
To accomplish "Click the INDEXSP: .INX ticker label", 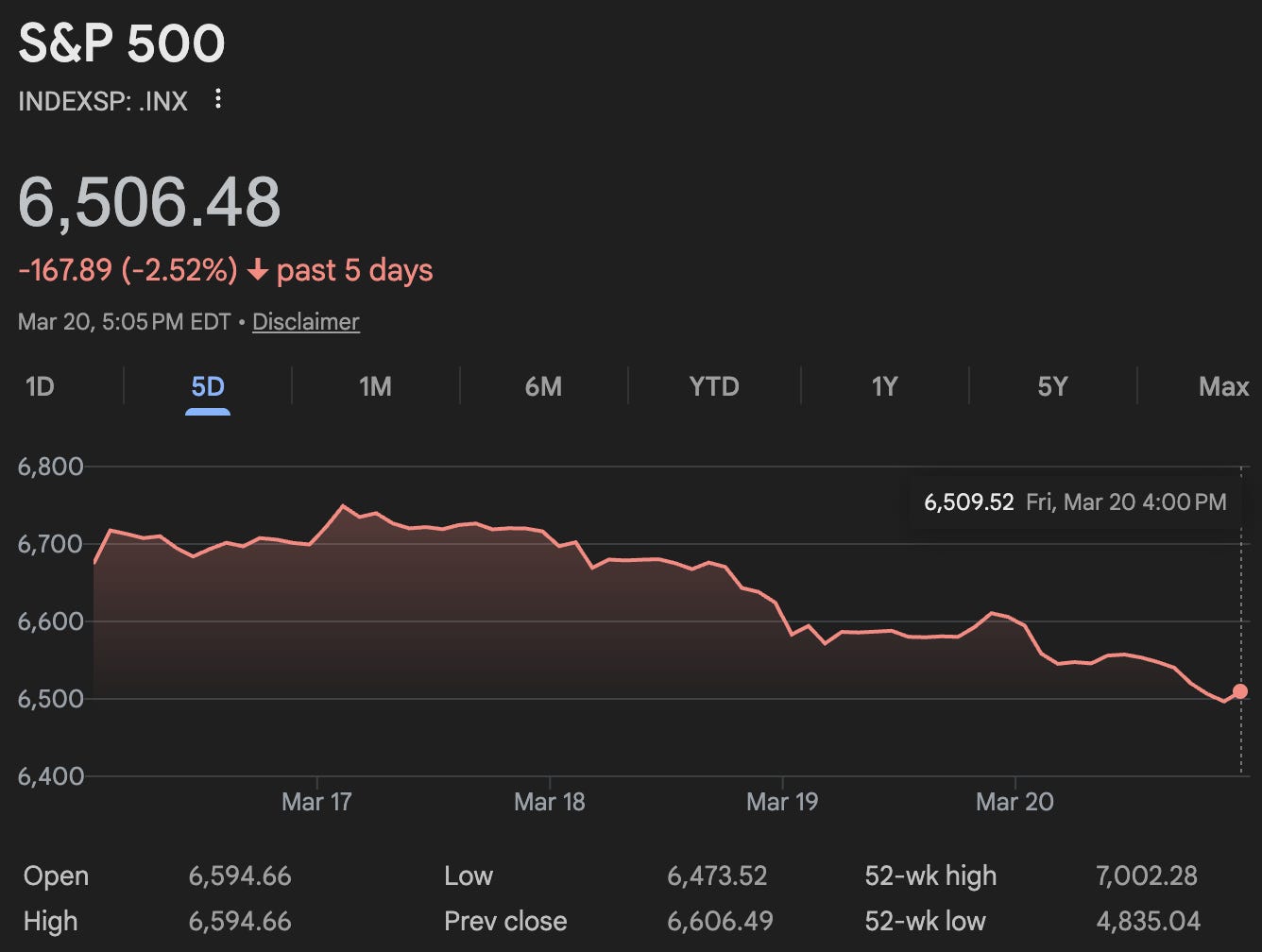I will pos(103,100).
